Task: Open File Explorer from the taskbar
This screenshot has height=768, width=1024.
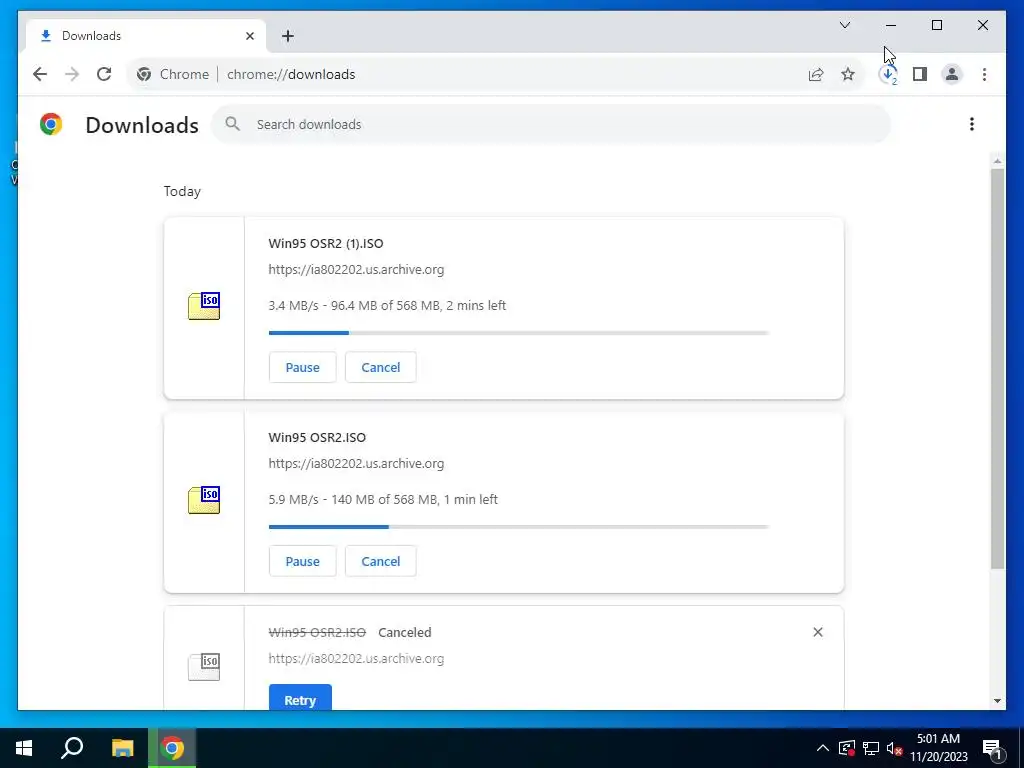Action: click(122, 748)
